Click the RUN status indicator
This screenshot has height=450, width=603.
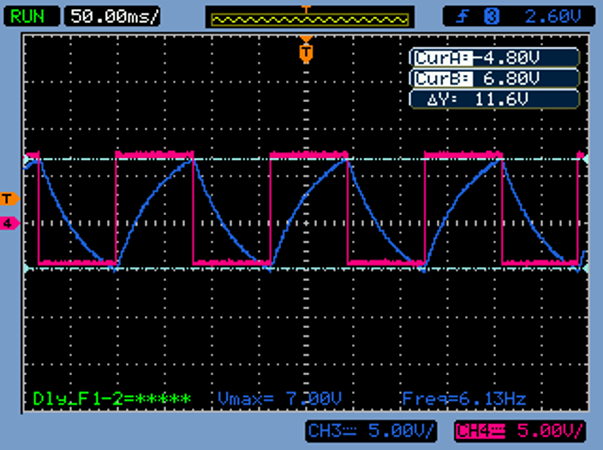32,16
